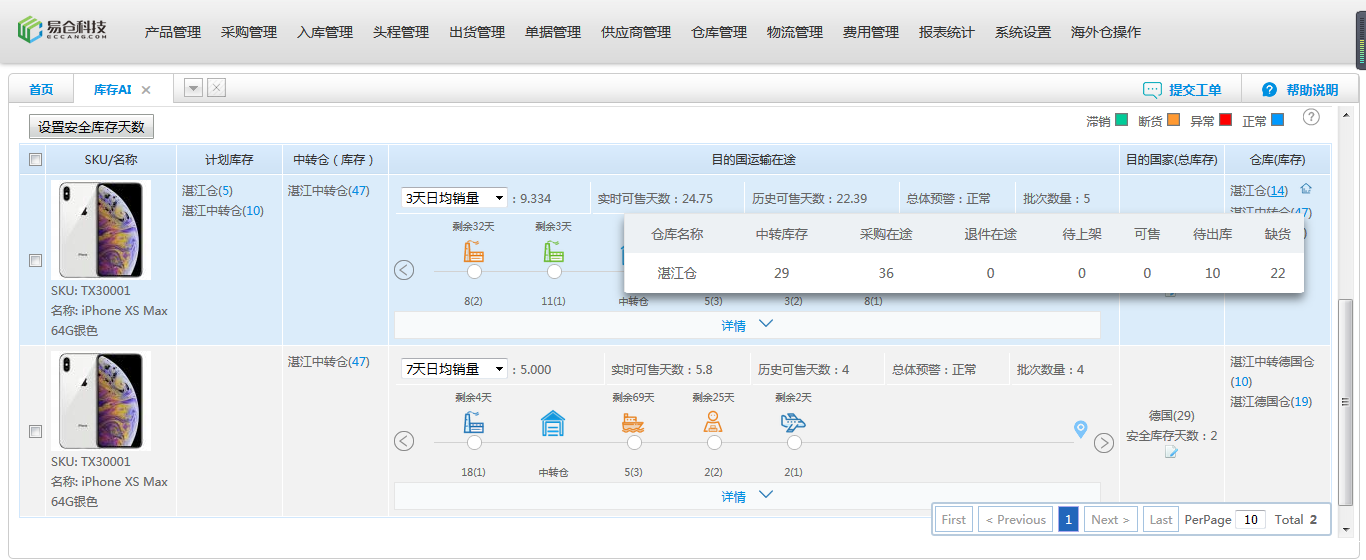This screenshot has height=560, width=1366.
Task: Click the person icon labeled 剩余25天
Action: pos(713,423)
